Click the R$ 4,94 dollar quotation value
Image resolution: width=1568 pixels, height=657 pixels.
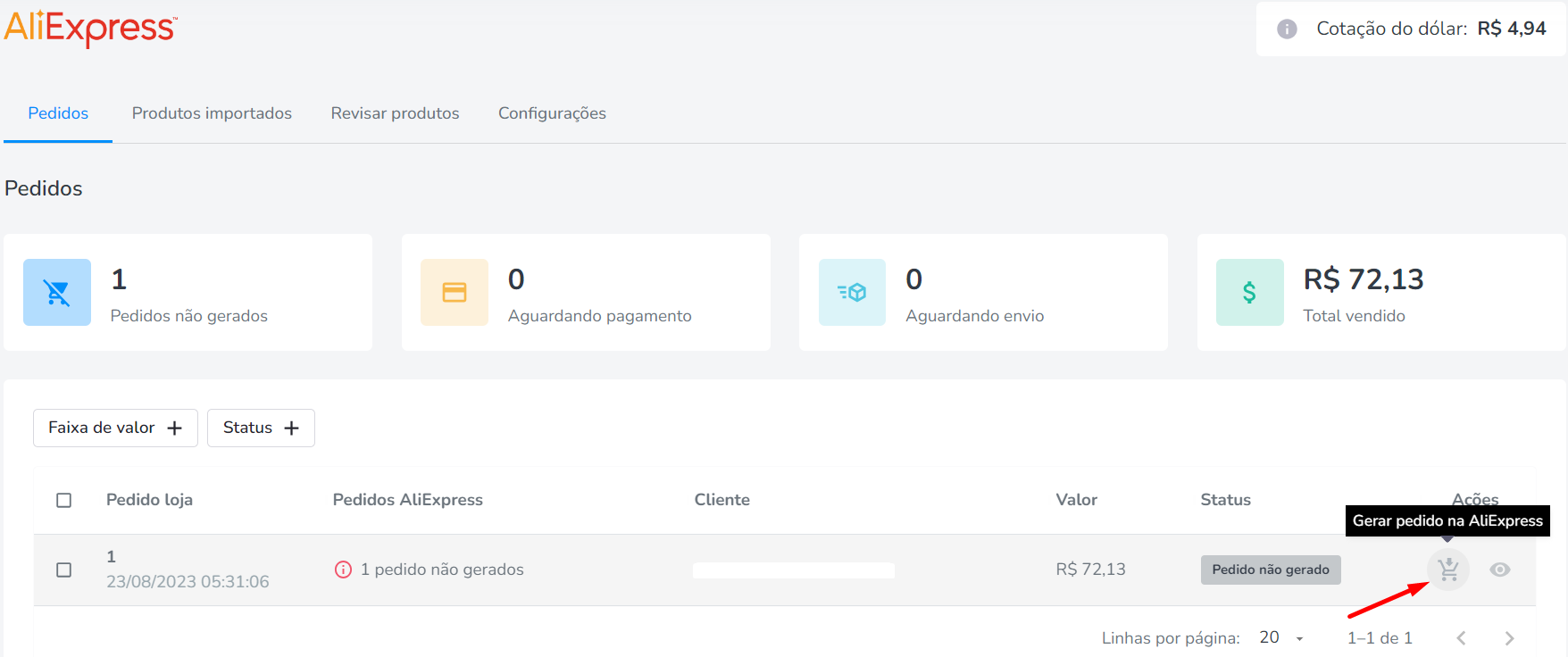[x=1512, y=29]
